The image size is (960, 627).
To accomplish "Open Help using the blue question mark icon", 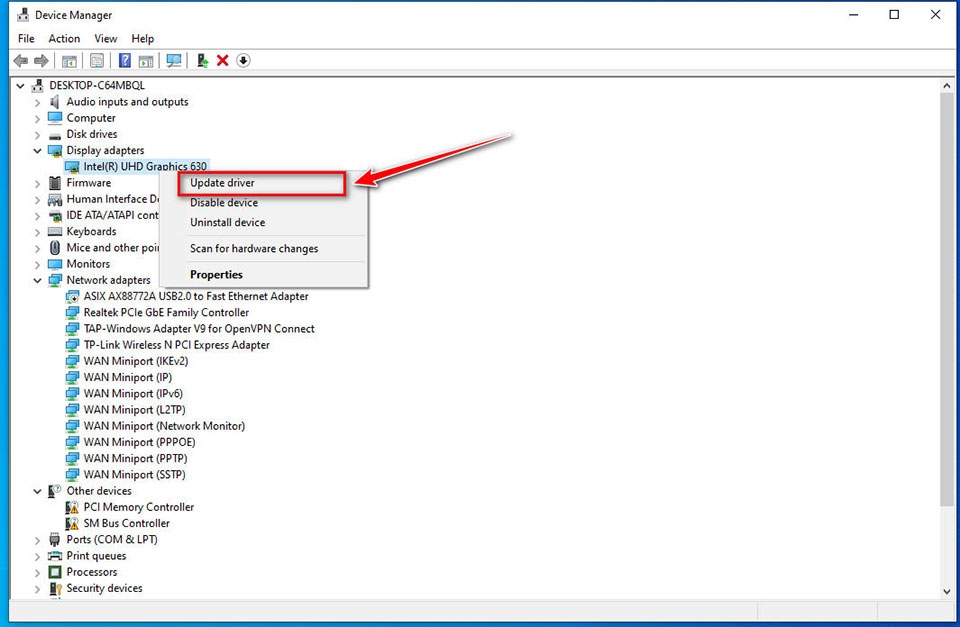I will pos(124,60).
